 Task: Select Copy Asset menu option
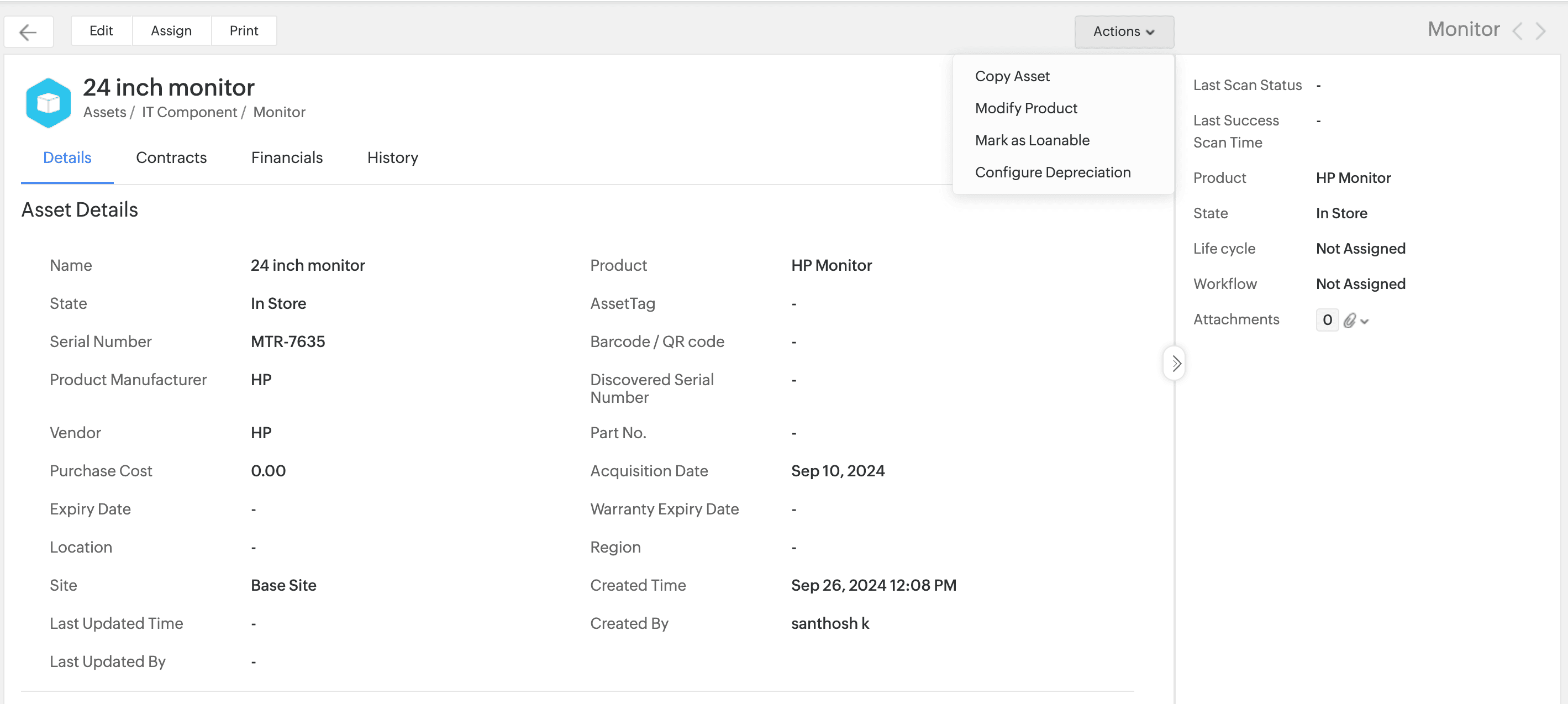click(x=1012, y=76)
